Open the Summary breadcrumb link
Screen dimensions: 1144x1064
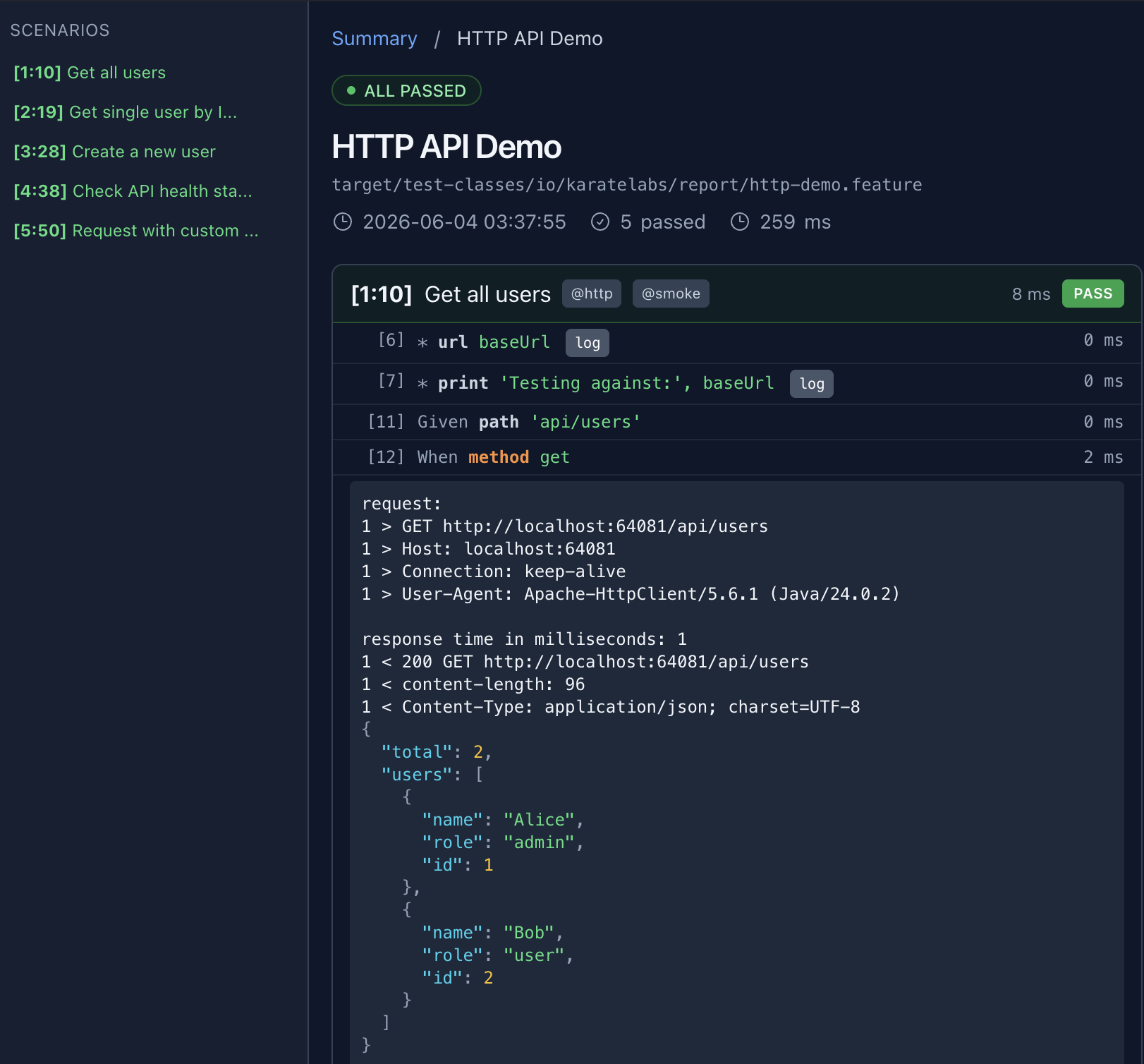(375, 39)
